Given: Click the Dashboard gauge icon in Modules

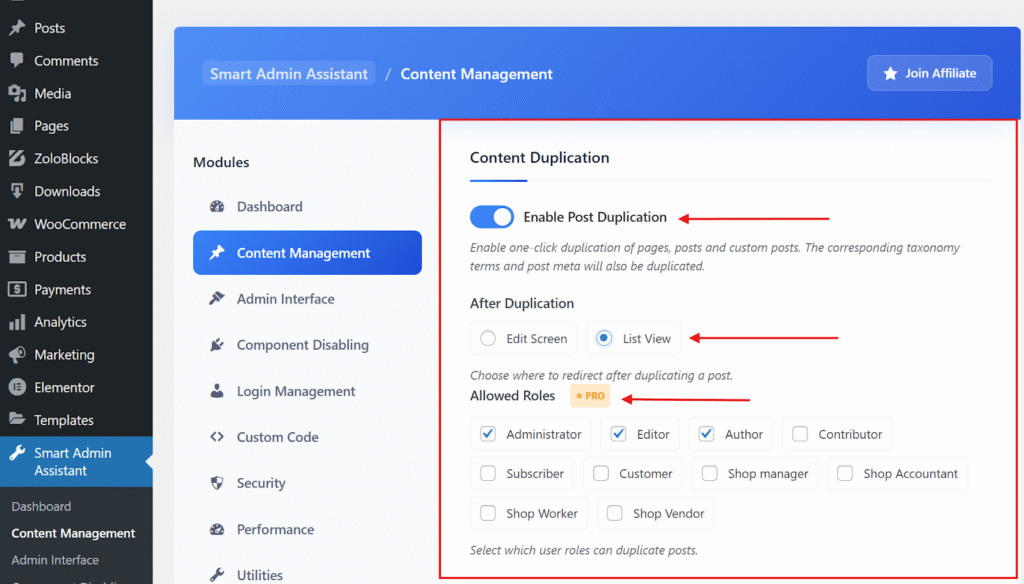Looking at the screenshot, I should (x=217, y=206).
